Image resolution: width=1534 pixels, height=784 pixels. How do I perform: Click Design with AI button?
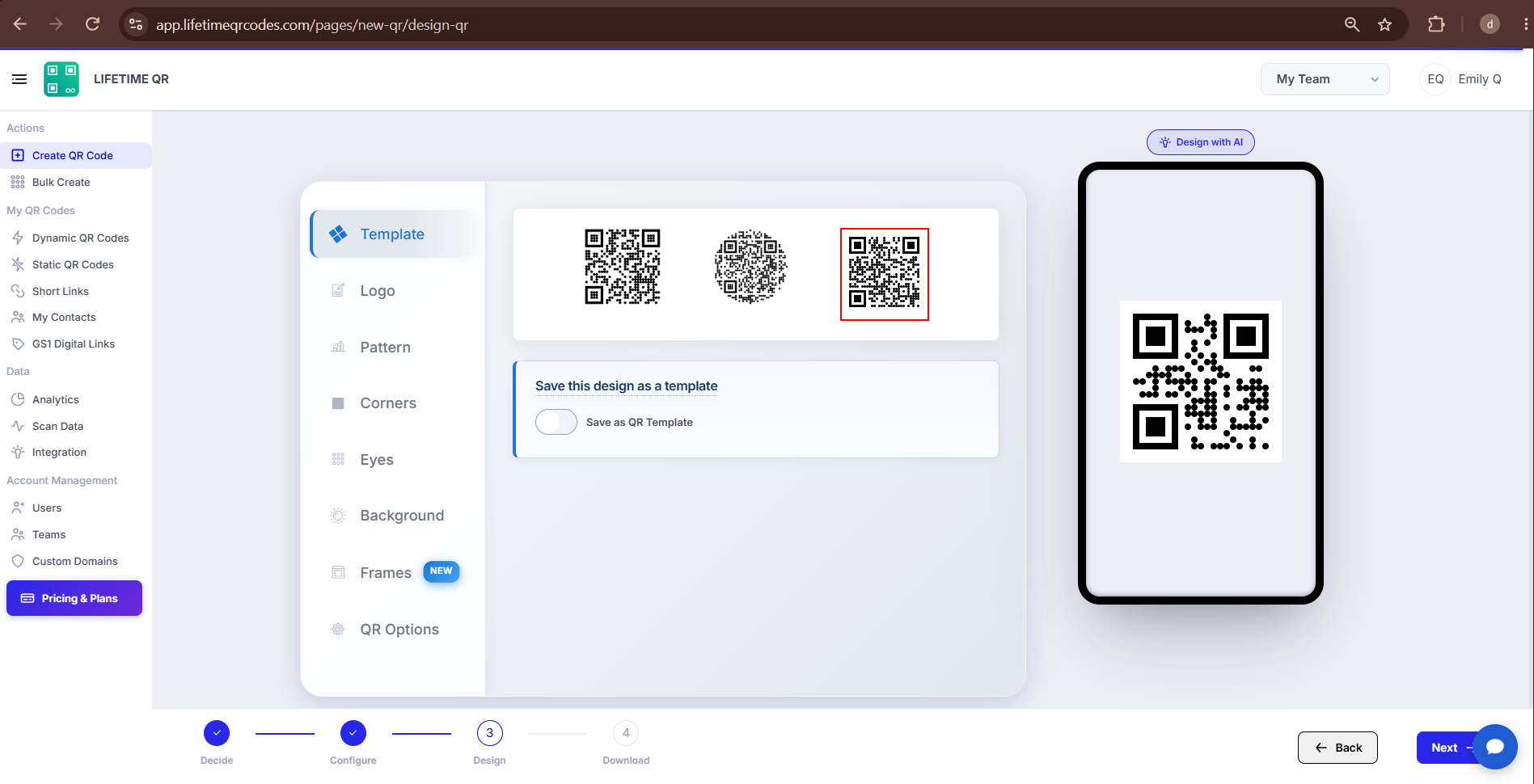1201,142
